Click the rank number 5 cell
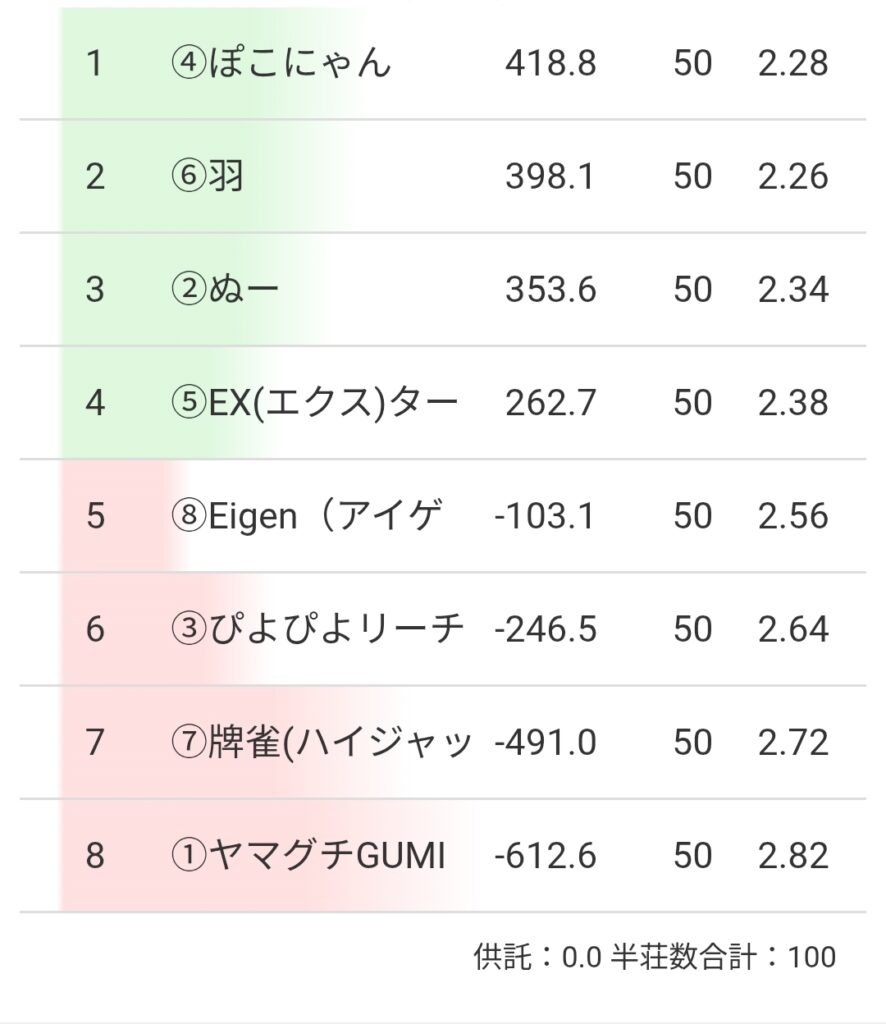The height and width of the screenshot is (1024, 886). coord(95,516)
